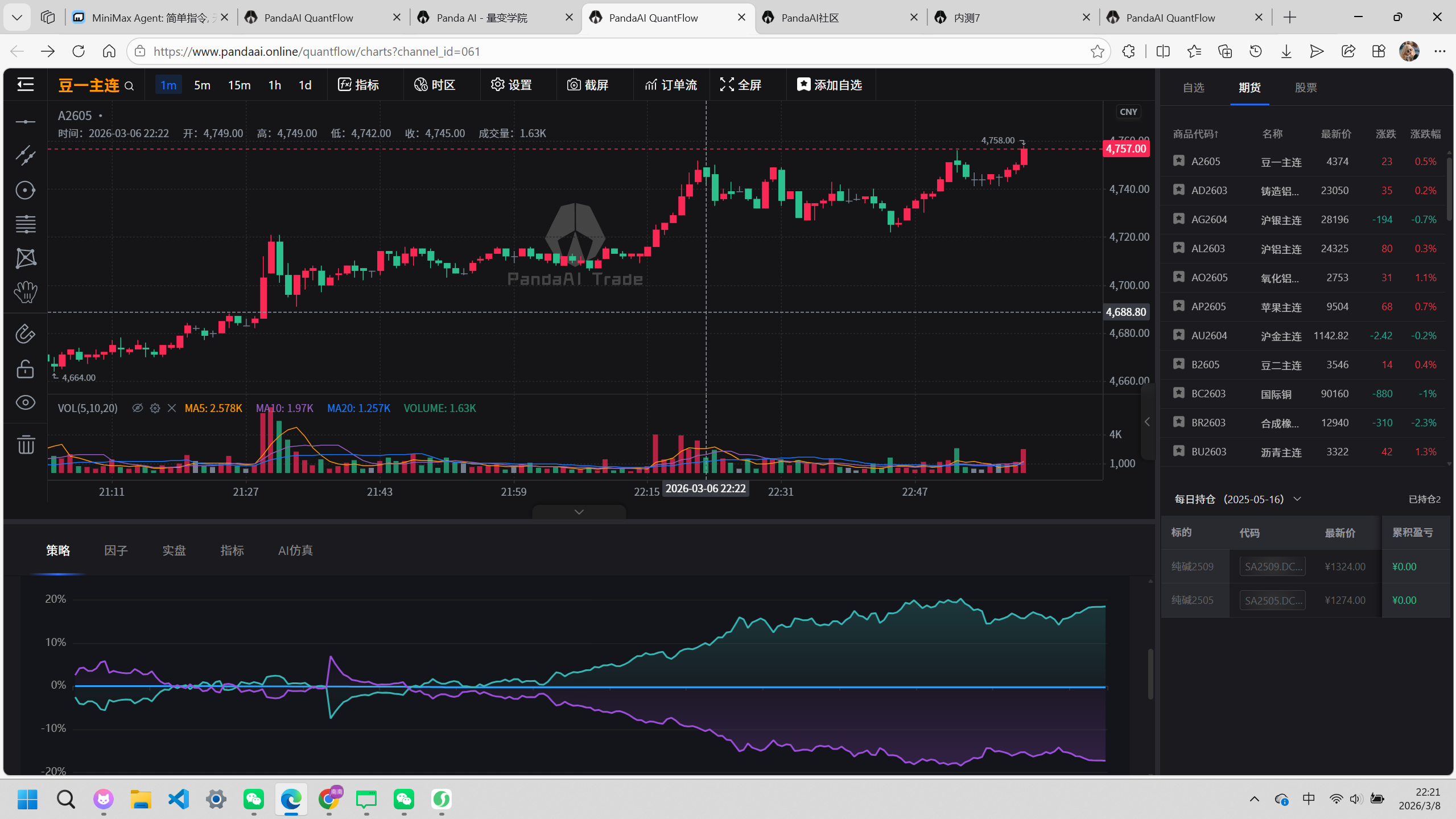Select the 1d timeframe
This screenshot has height=819, width=1456.
click(x=305, y=85)
